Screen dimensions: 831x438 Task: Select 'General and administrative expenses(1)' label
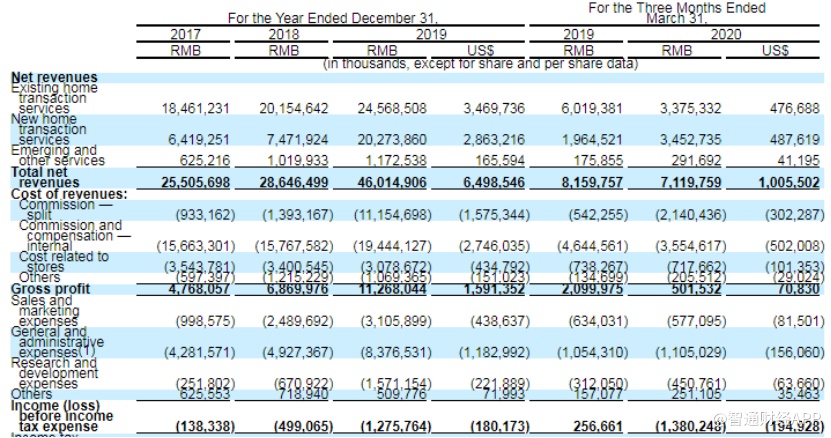click(x=57, y=342)
